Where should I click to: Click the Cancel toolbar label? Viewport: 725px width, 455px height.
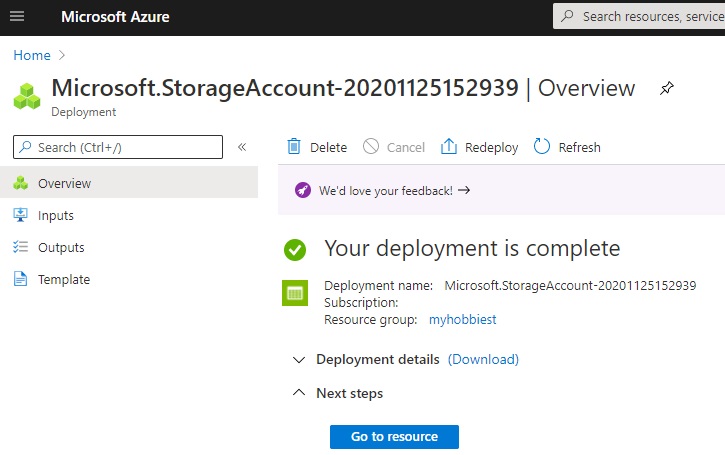(x=406, y=148)
